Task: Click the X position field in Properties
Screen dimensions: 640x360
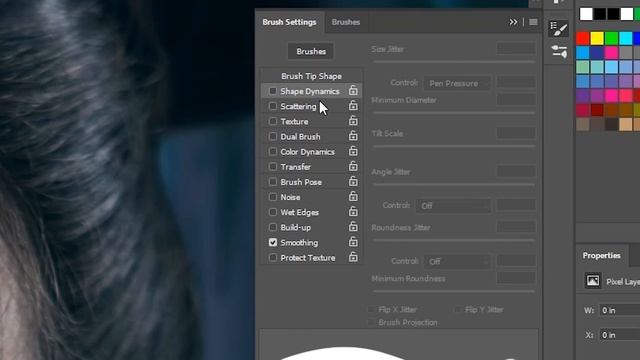Action: point(619,335)
